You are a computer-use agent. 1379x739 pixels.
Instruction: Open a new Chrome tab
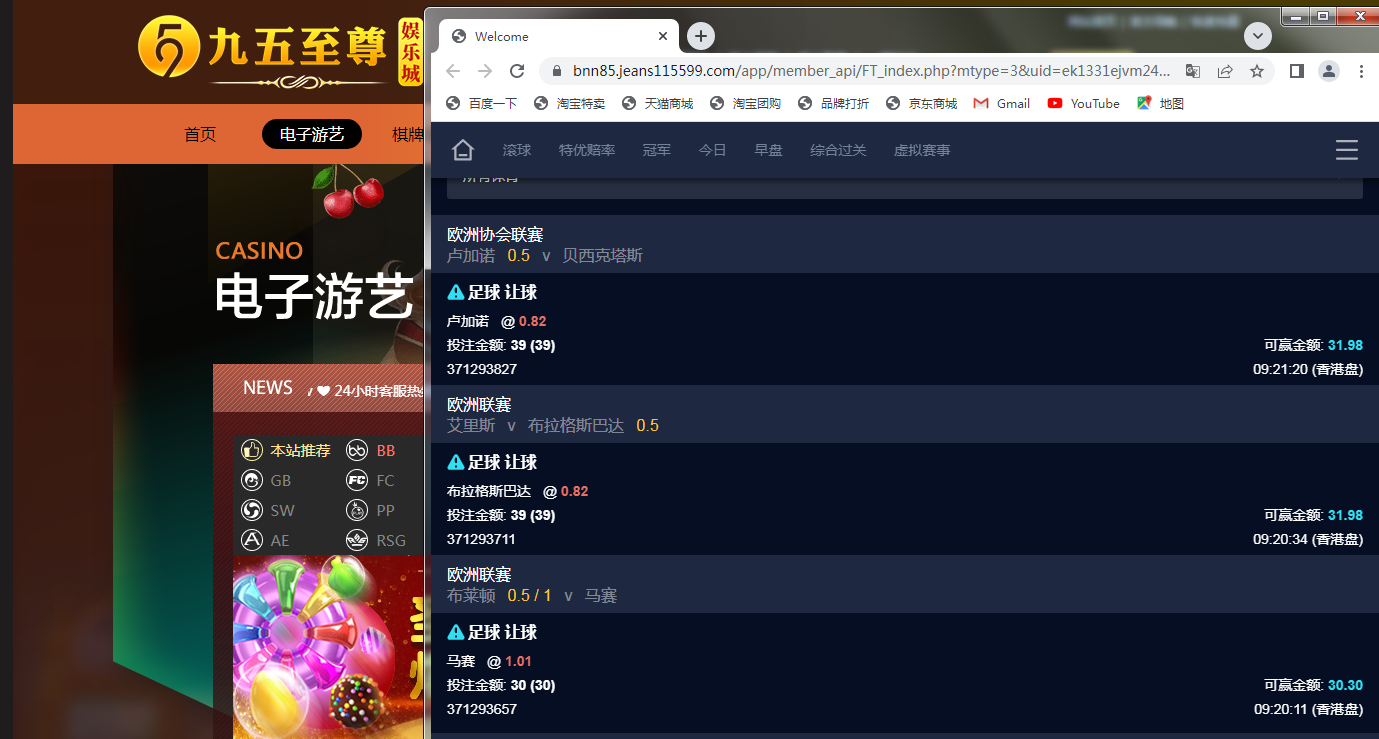(x=701, y=36)
